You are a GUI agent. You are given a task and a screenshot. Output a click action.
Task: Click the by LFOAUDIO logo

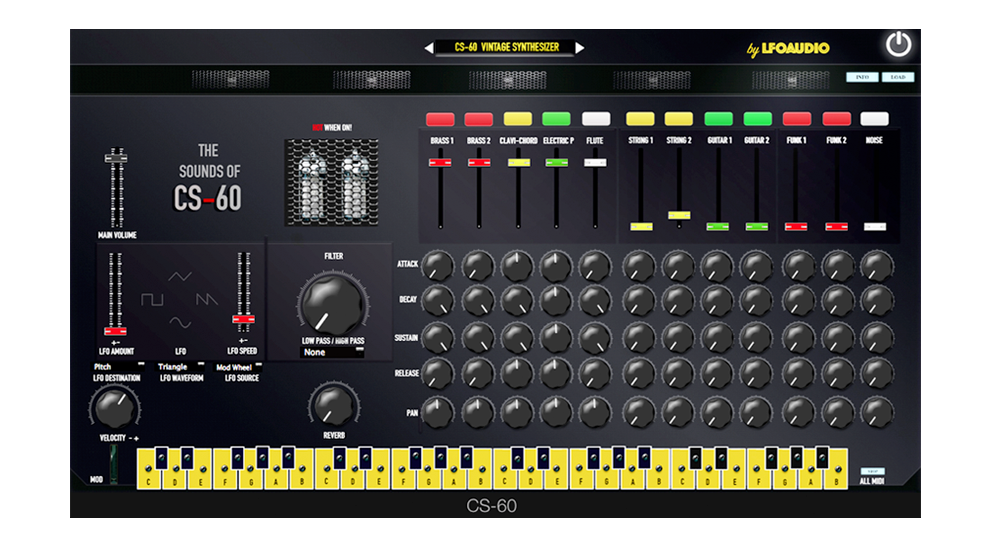tap(788, 49)
